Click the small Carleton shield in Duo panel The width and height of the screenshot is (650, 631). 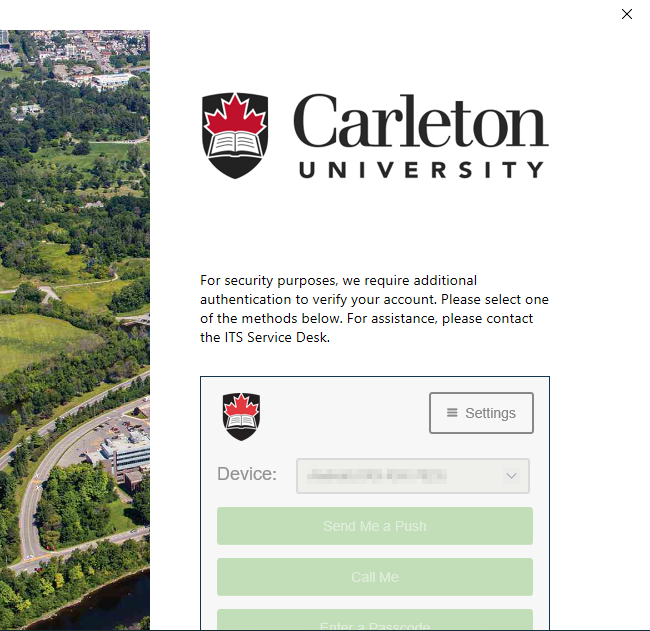coord(241,416)
